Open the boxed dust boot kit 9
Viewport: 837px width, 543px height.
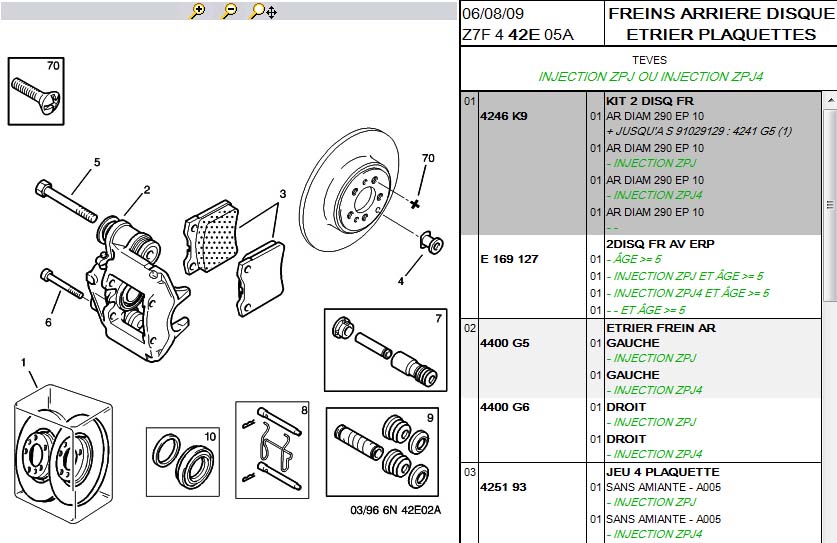point(382,452)
